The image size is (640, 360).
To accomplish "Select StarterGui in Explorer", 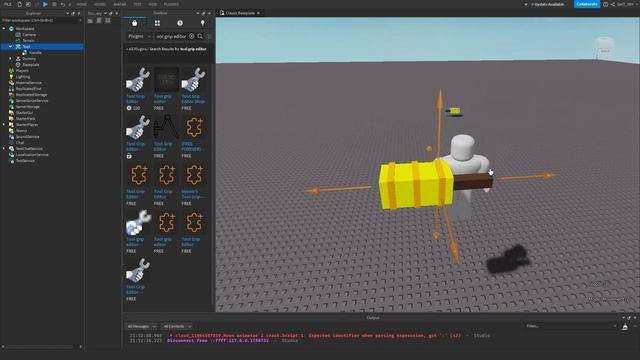I will pyautogui.click(x=24, y=113).
